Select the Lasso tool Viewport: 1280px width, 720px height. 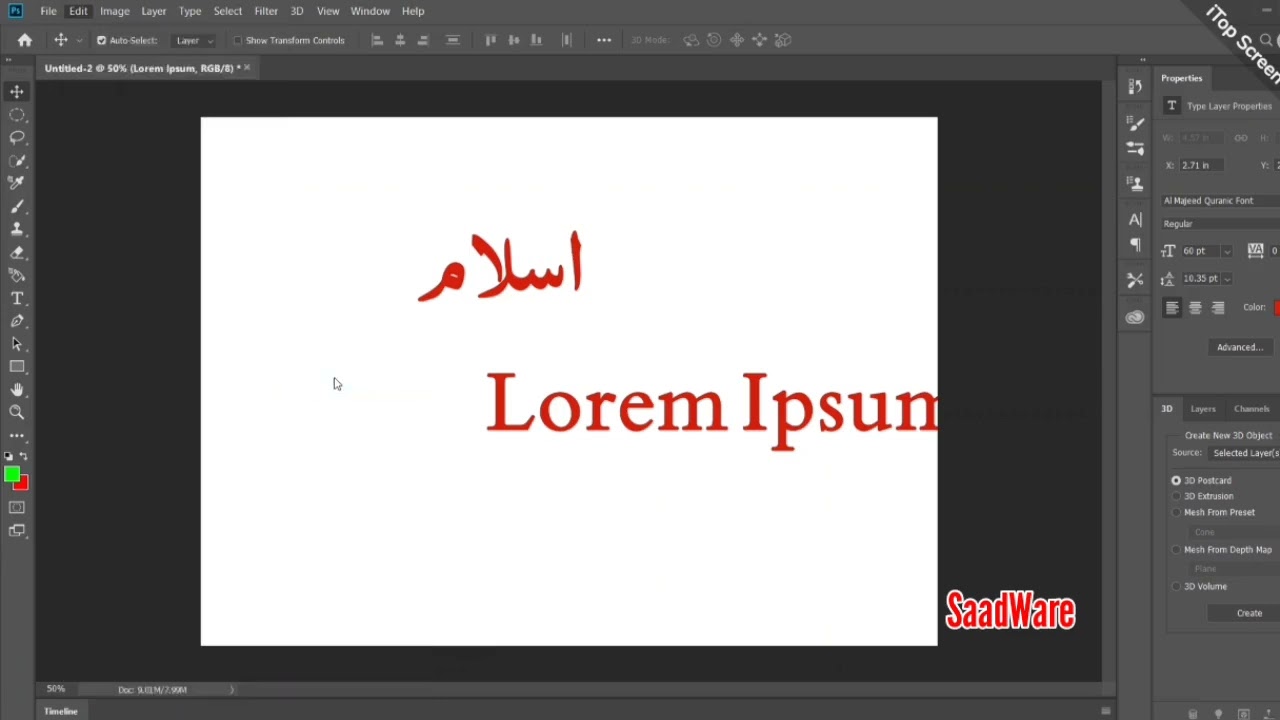tap(17, 138)
